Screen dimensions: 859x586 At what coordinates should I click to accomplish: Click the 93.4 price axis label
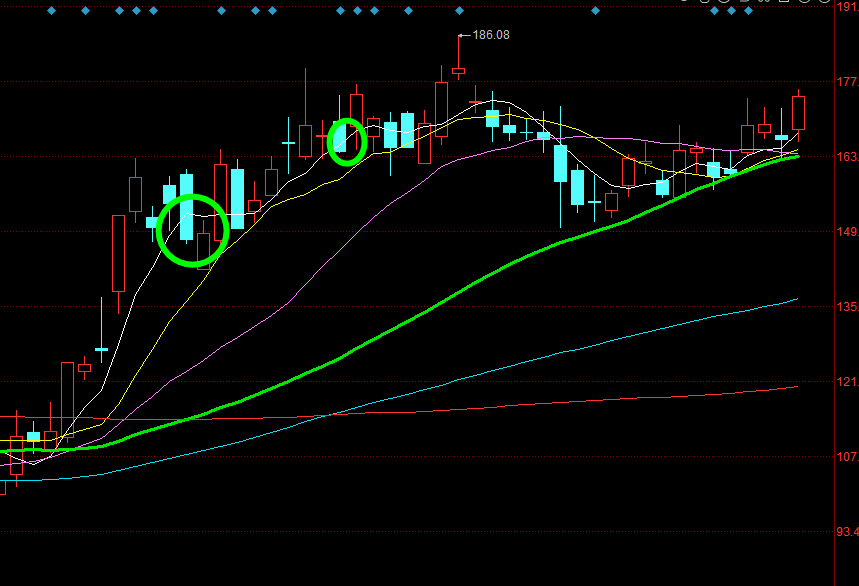(847, 532)
